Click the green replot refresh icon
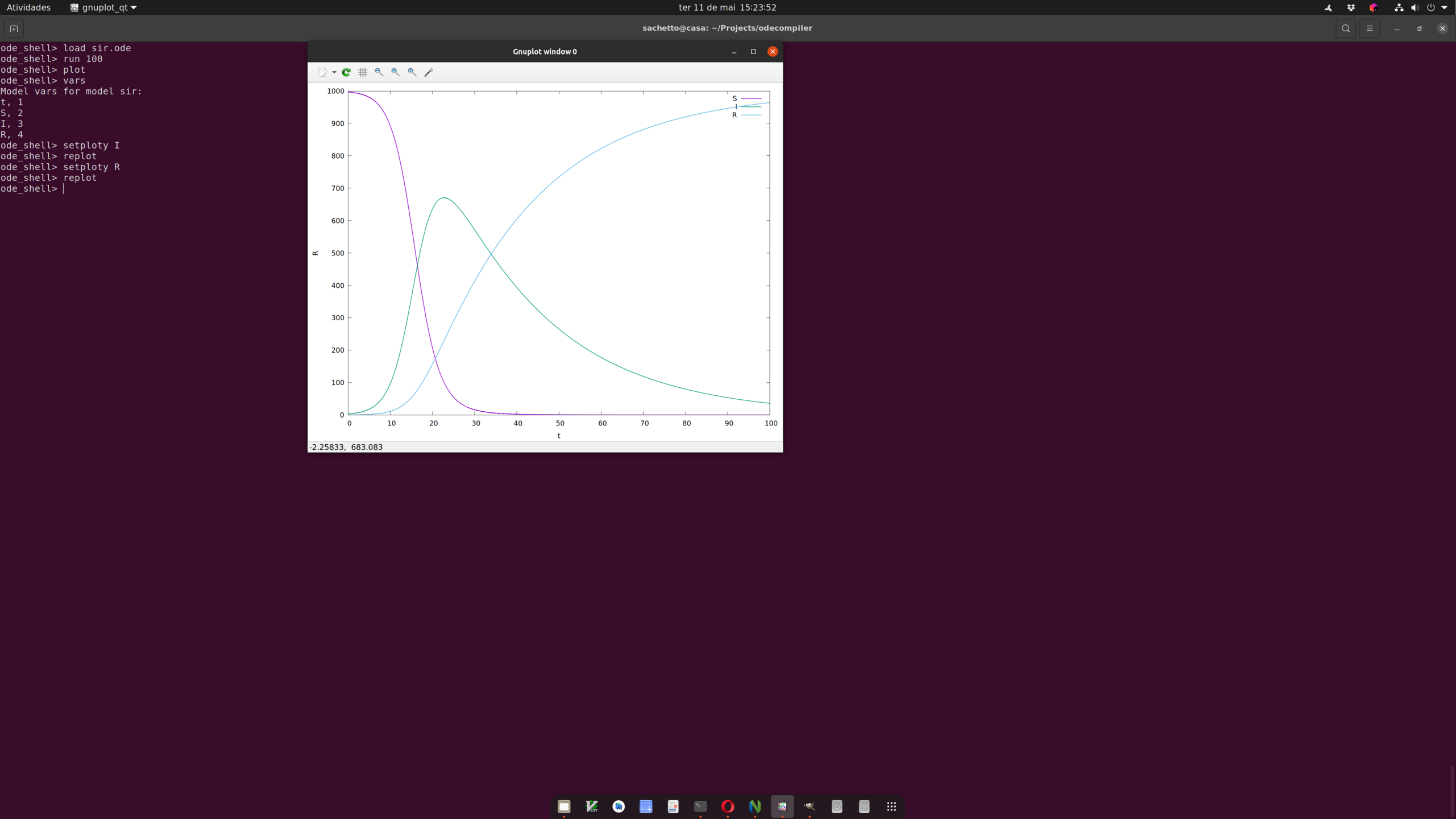The height and width of the screenshot is (819, 1456). coord(346,72)
